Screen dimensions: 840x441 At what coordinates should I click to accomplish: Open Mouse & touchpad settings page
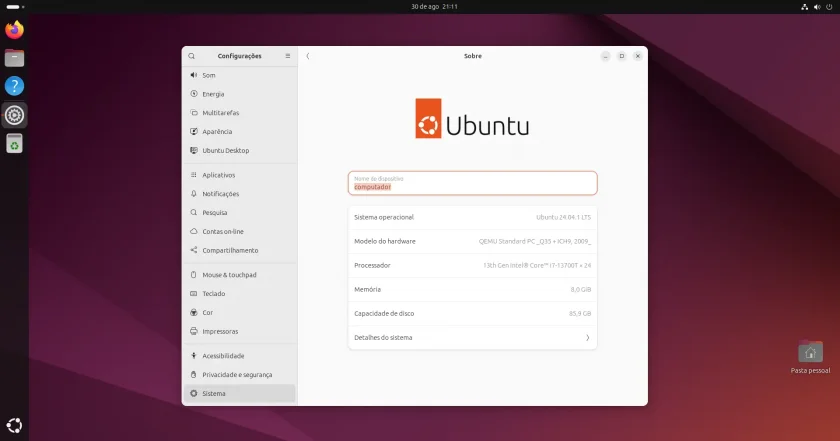(x=239, y=274)
